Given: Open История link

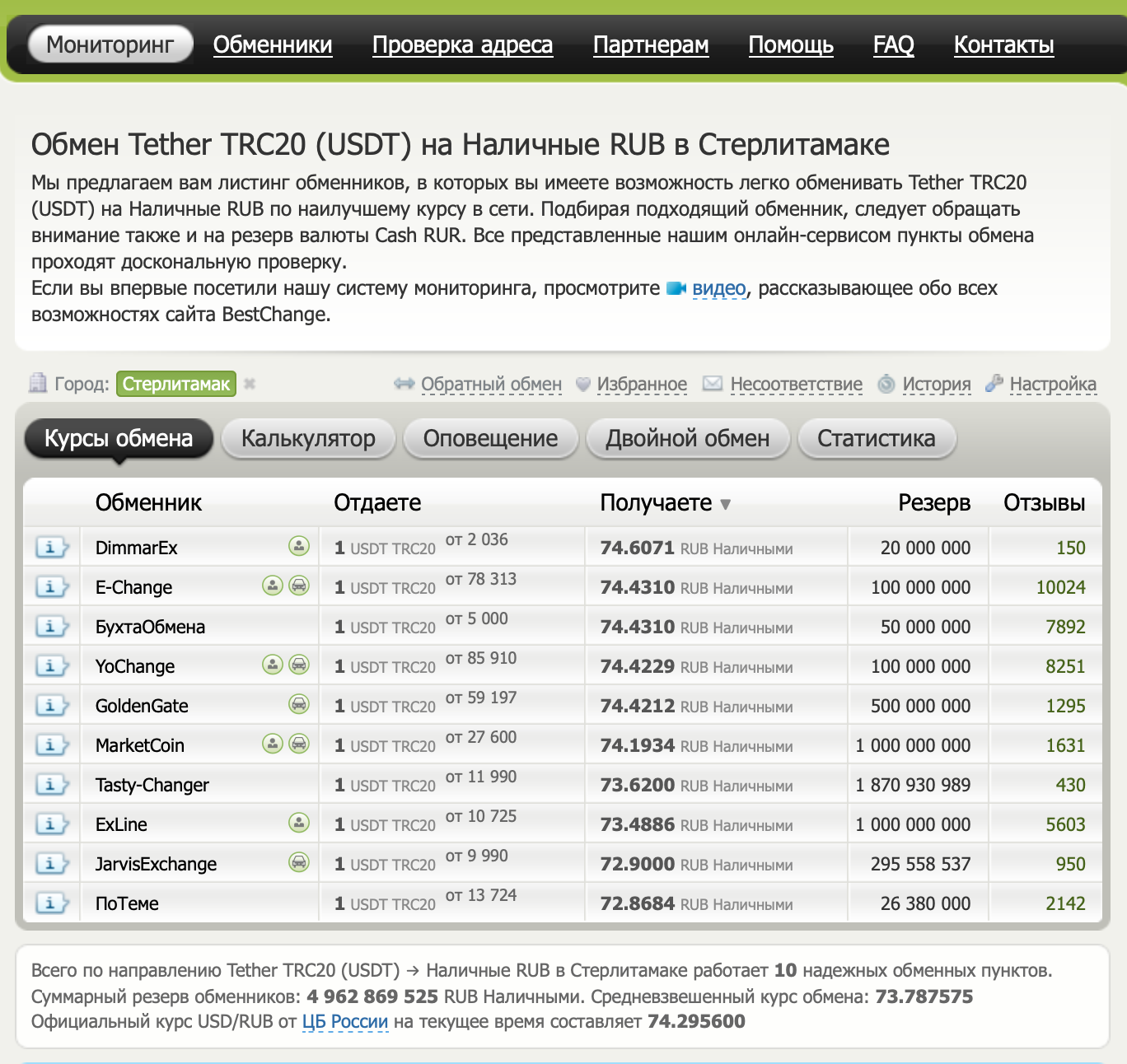Looking at the screenshot, I should pyautogui.click(x=937, y=384).
